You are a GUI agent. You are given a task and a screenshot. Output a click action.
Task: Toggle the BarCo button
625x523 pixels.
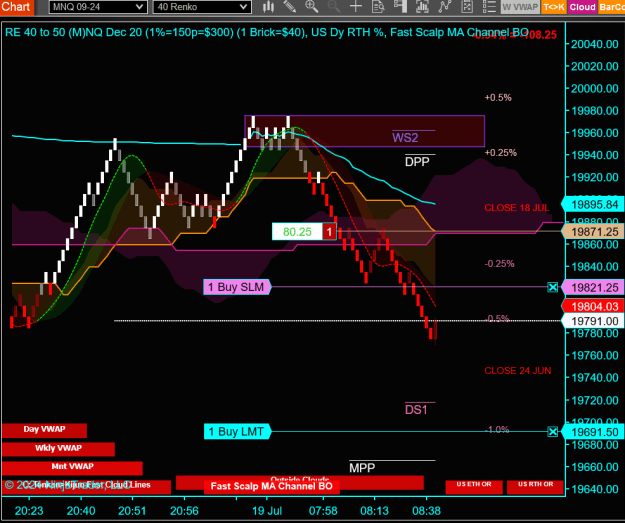click(x=611, y=7)
